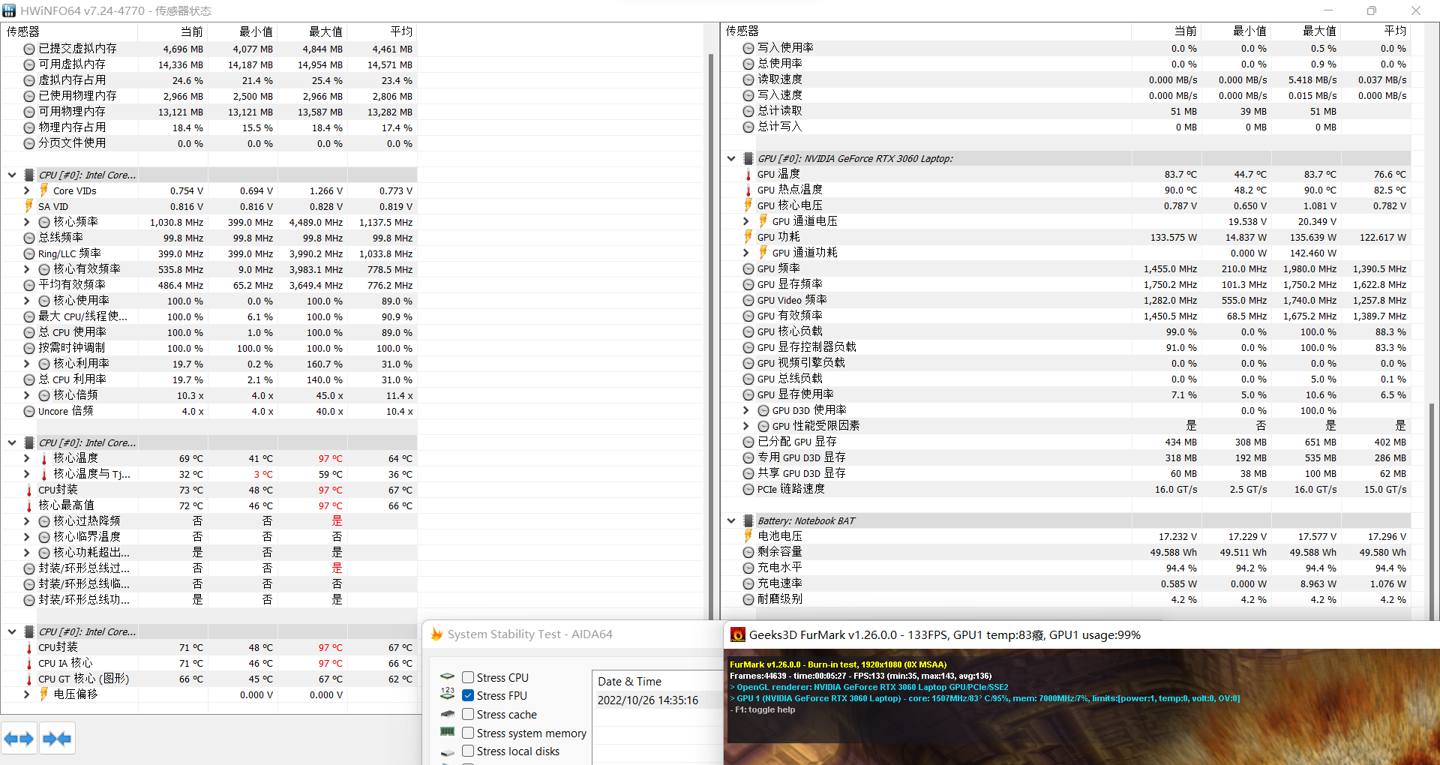Screen dimensions: 1440x765
Task: Click the circle icon beside 剩余容量
Action: coord(748,552)
